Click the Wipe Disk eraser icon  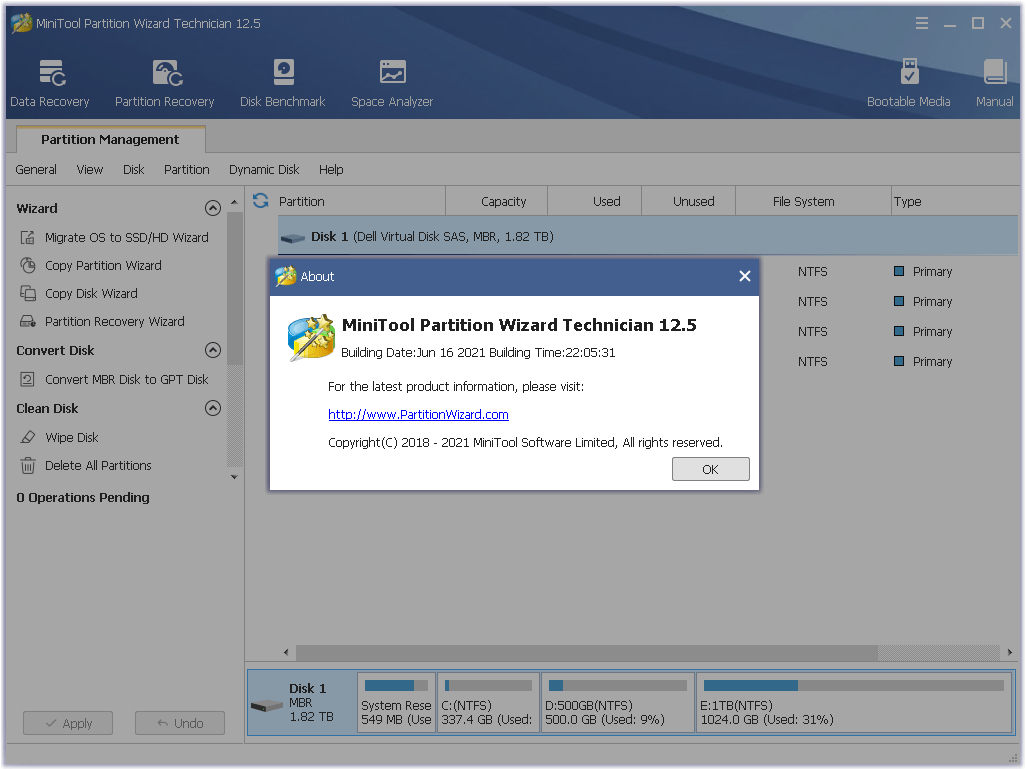[28, 437]
